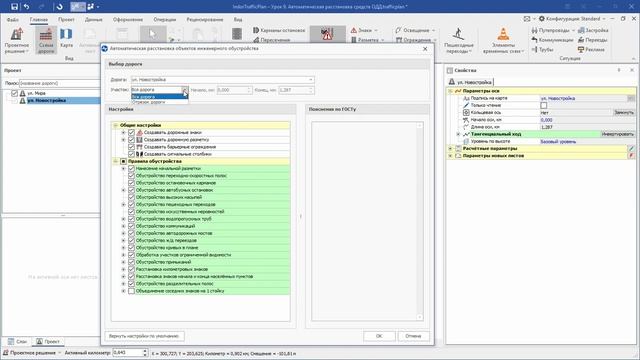This screenshot has height=360, width=640.
Task: Expand Расчётные параметры in Свойства panel
Action: 450,149
